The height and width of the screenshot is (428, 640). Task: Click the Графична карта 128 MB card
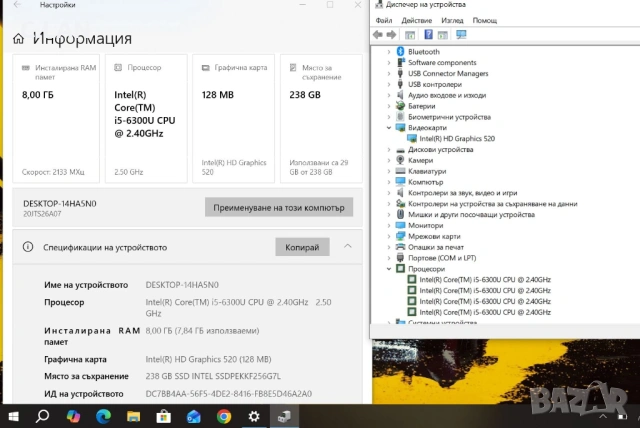click(x=233, y=118)
